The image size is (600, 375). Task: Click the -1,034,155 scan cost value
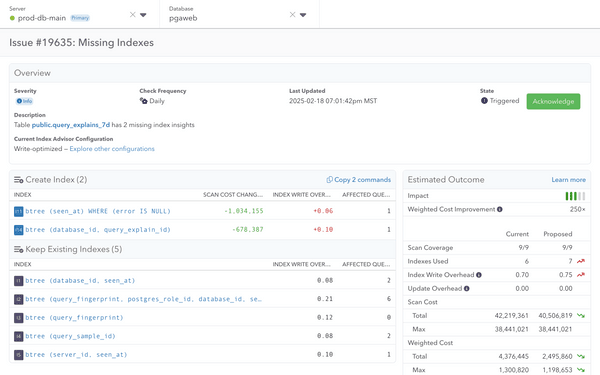pos(244,211)
